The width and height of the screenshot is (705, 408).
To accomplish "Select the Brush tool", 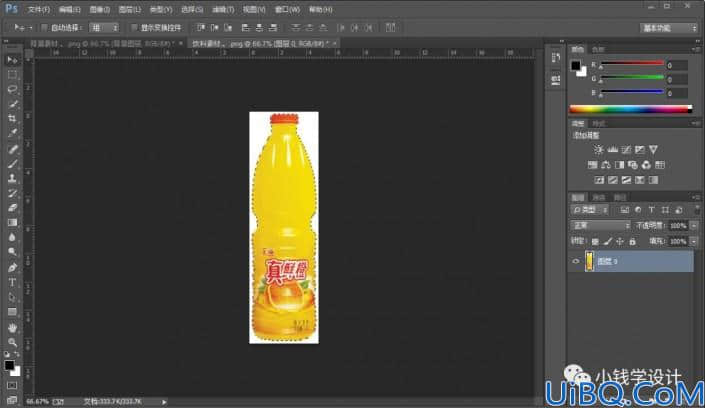I will coord(12,164).
